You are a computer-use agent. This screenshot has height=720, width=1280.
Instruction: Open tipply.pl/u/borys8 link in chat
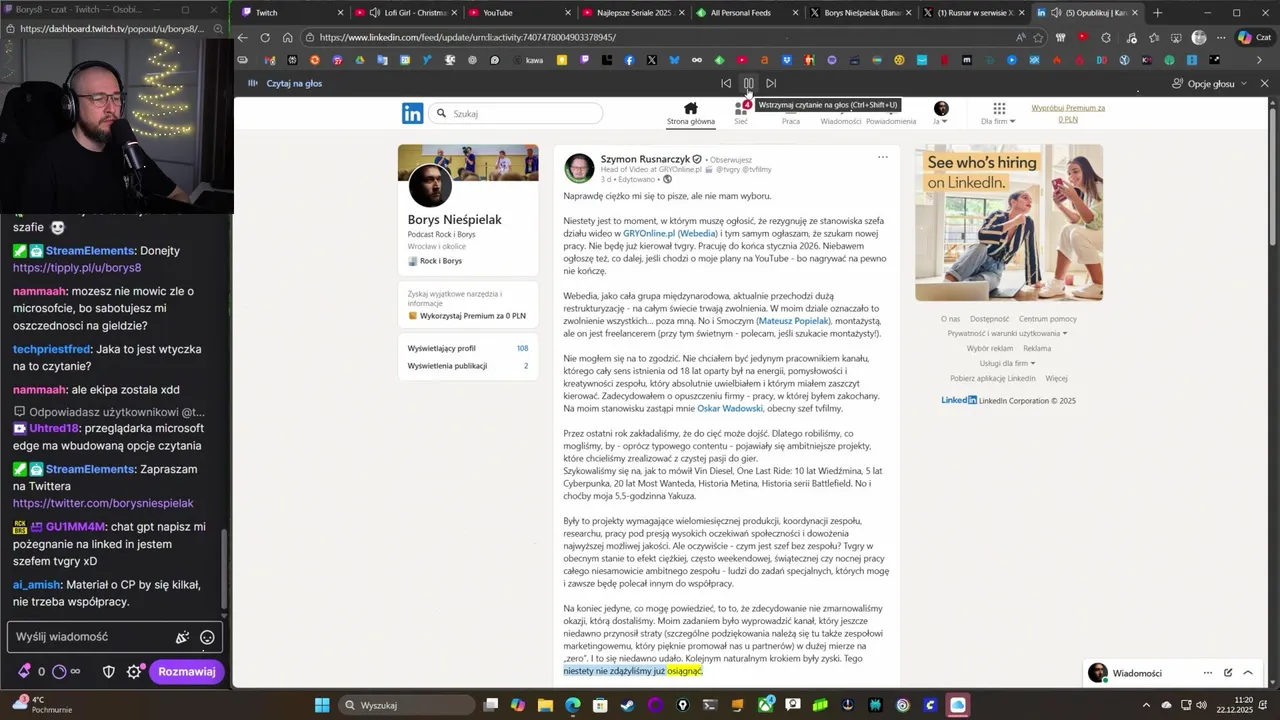pos(77,268)
